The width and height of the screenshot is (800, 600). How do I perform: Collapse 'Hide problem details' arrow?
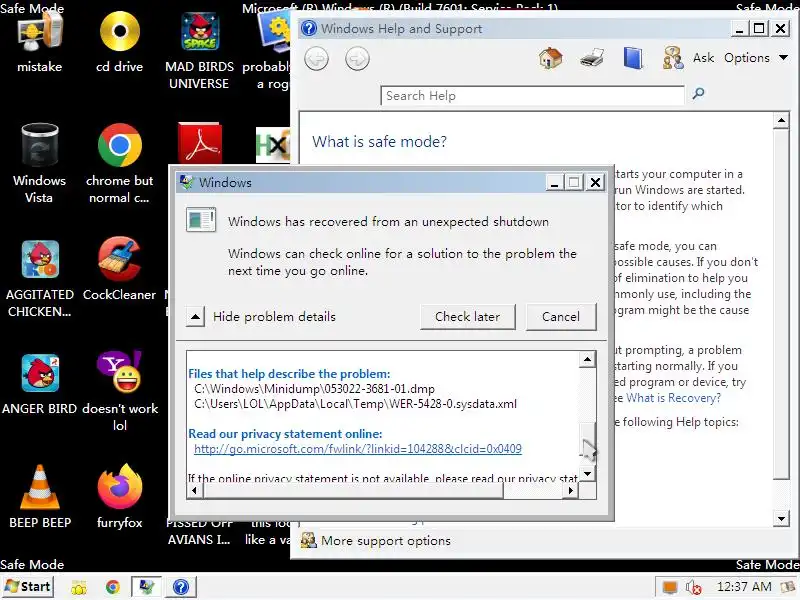(195, 317)
